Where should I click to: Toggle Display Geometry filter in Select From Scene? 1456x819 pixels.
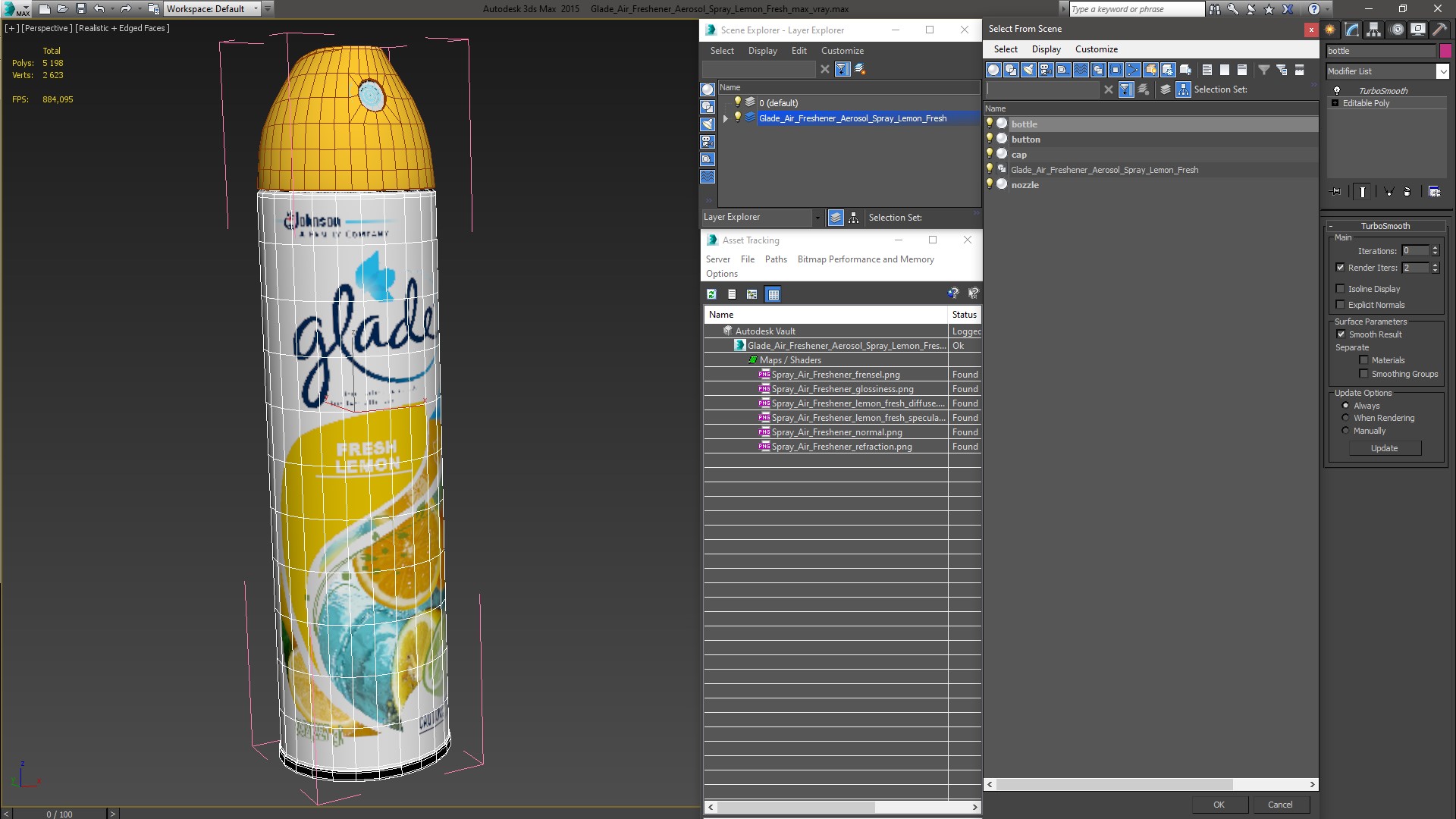[x=993, y=70]
